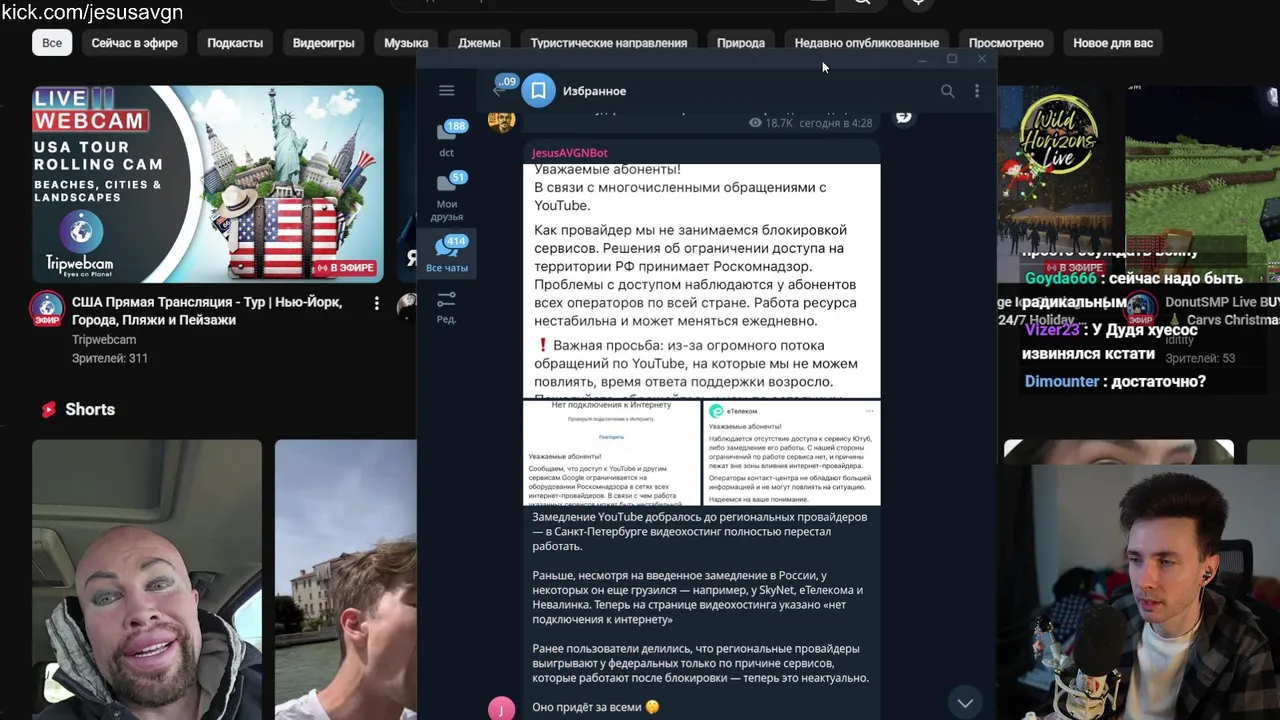Select the Все чаты folder
Screen dimensions: 1280x720
coord(447,255)
